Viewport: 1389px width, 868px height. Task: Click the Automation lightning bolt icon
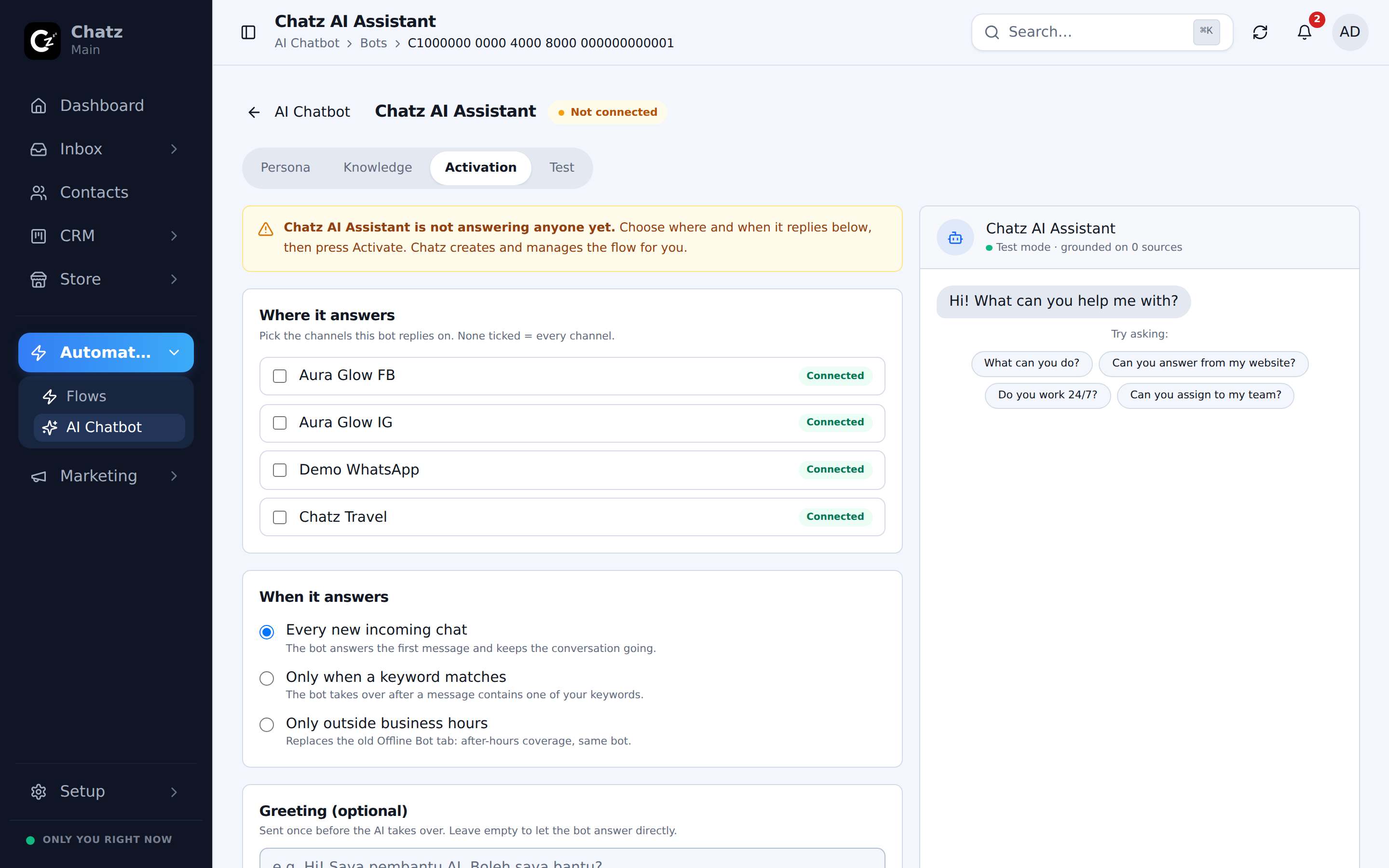click(x=39, y=353)
